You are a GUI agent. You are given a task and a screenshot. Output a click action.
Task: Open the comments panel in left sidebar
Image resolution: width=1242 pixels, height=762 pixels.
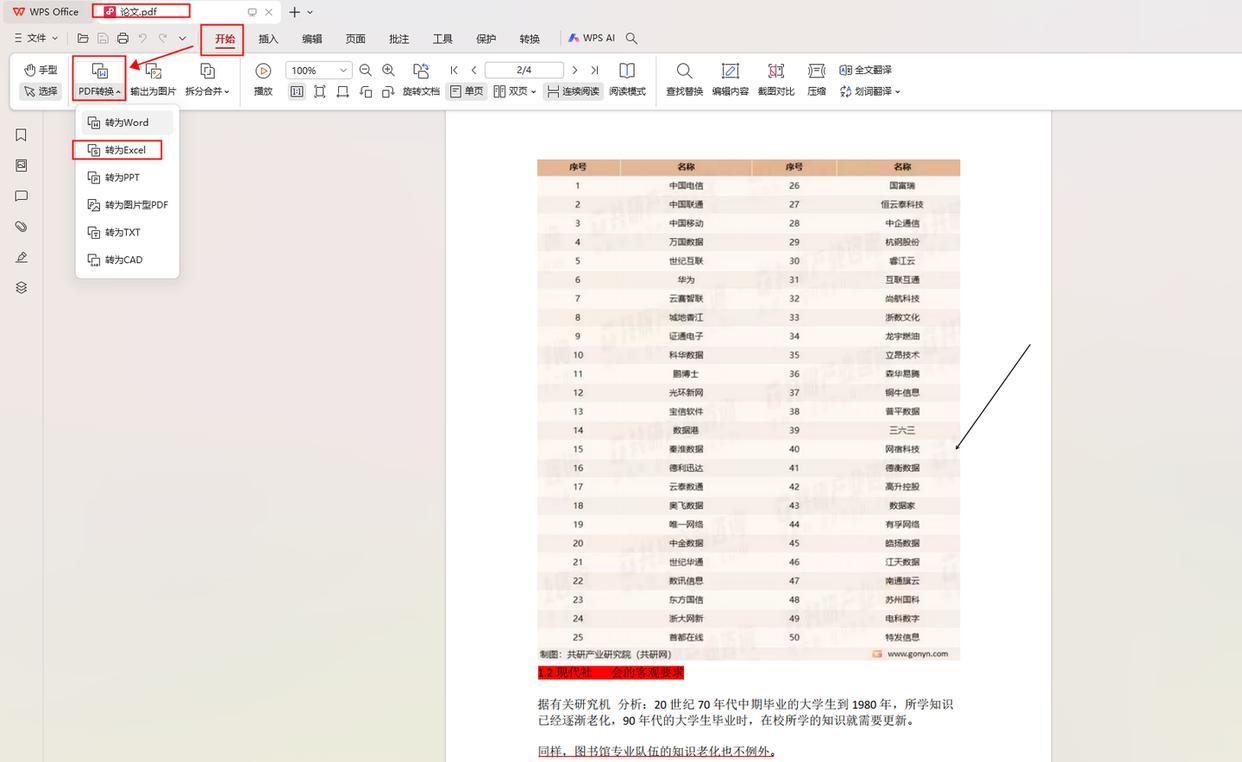20,196
